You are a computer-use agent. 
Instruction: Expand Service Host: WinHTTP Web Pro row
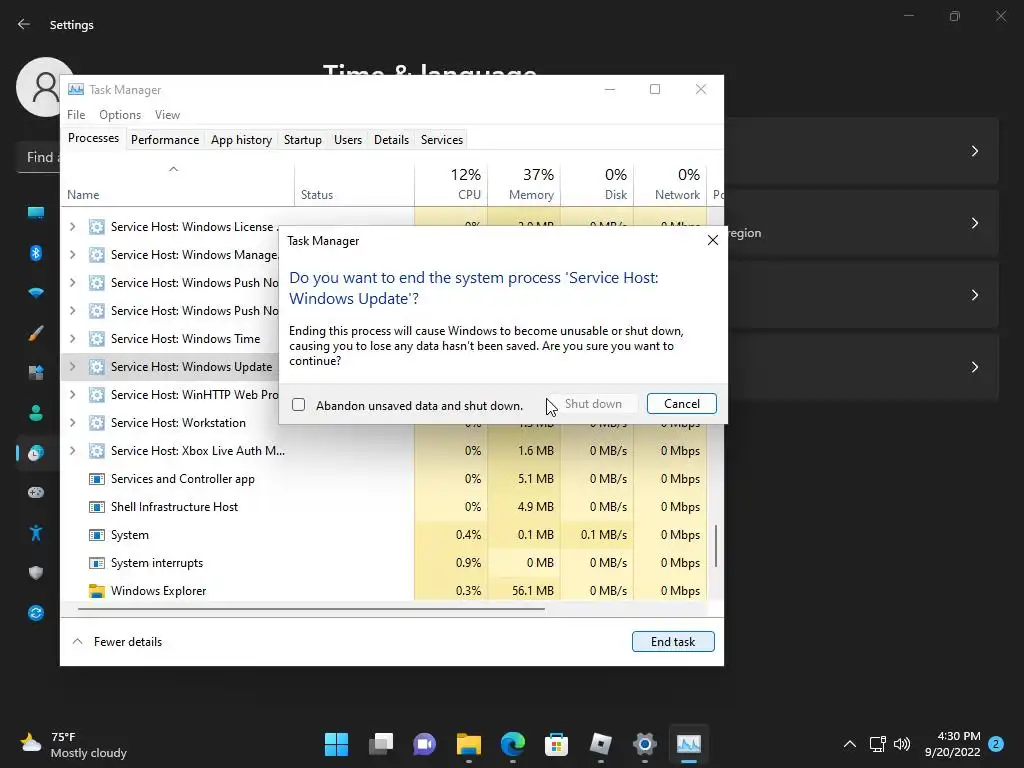[x=72, y=394]
